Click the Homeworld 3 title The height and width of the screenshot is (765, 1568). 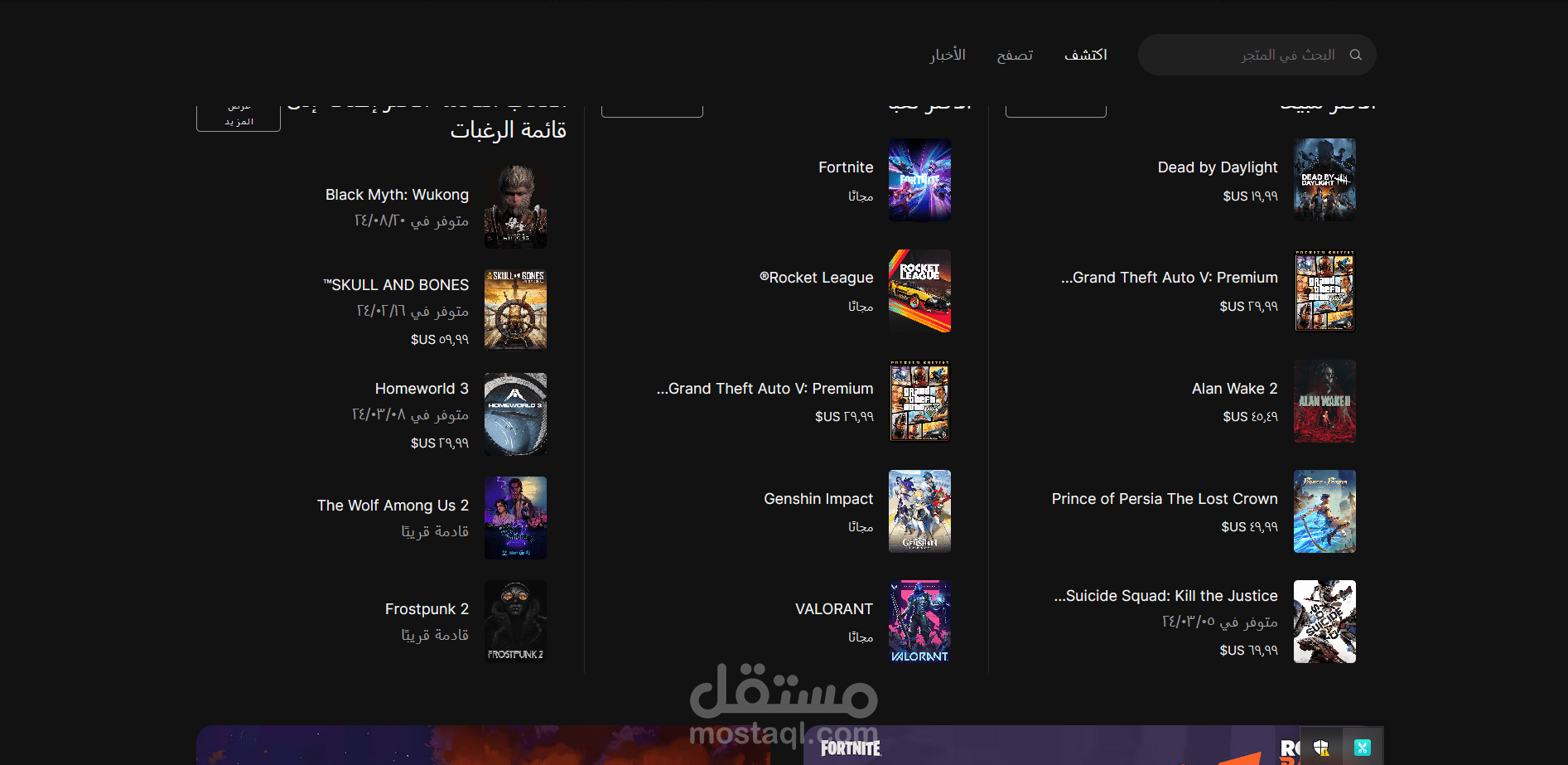pyautogui.click(x=422, y=389)
